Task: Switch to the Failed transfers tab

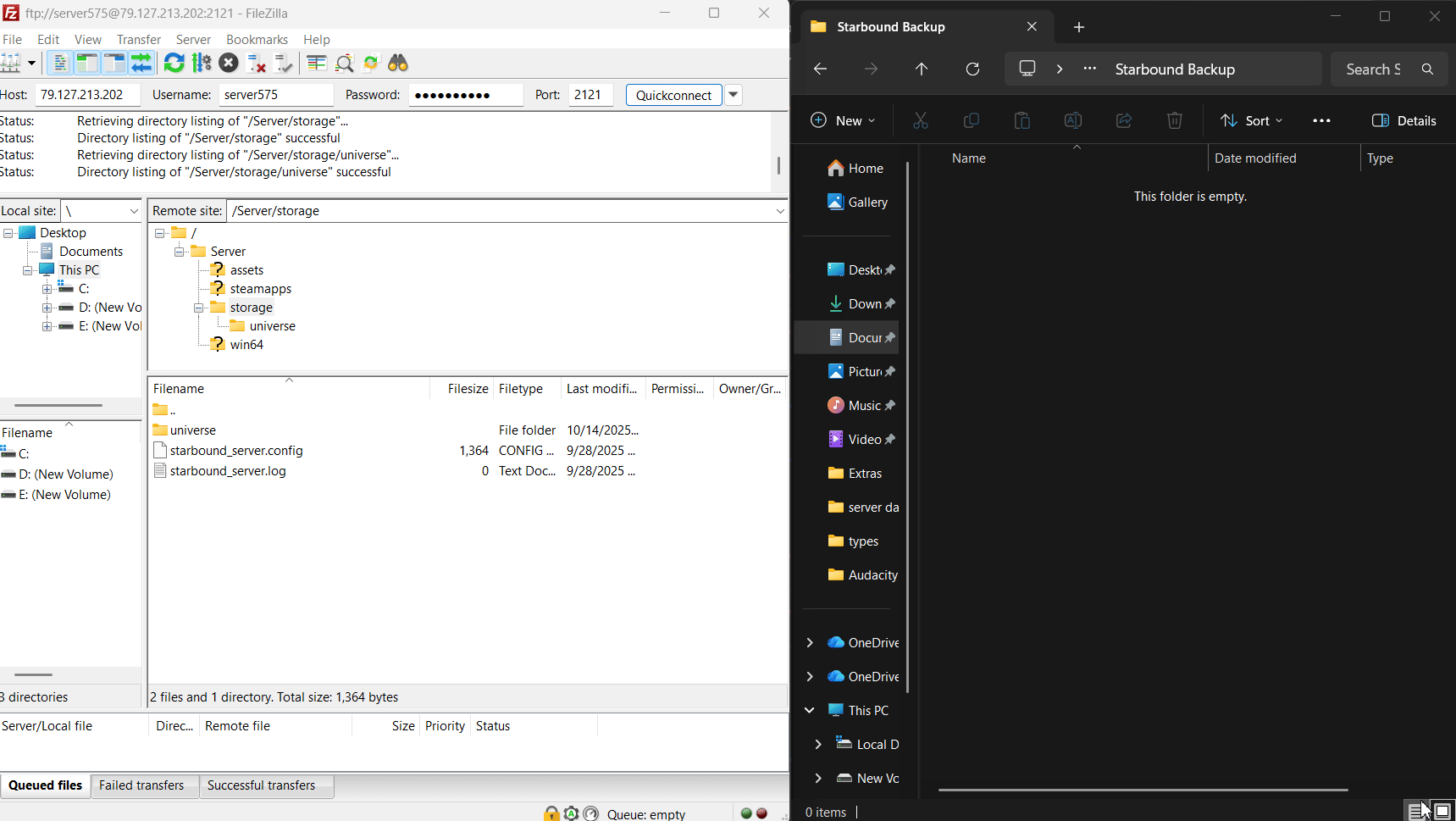Action: (x=141, y=785)
